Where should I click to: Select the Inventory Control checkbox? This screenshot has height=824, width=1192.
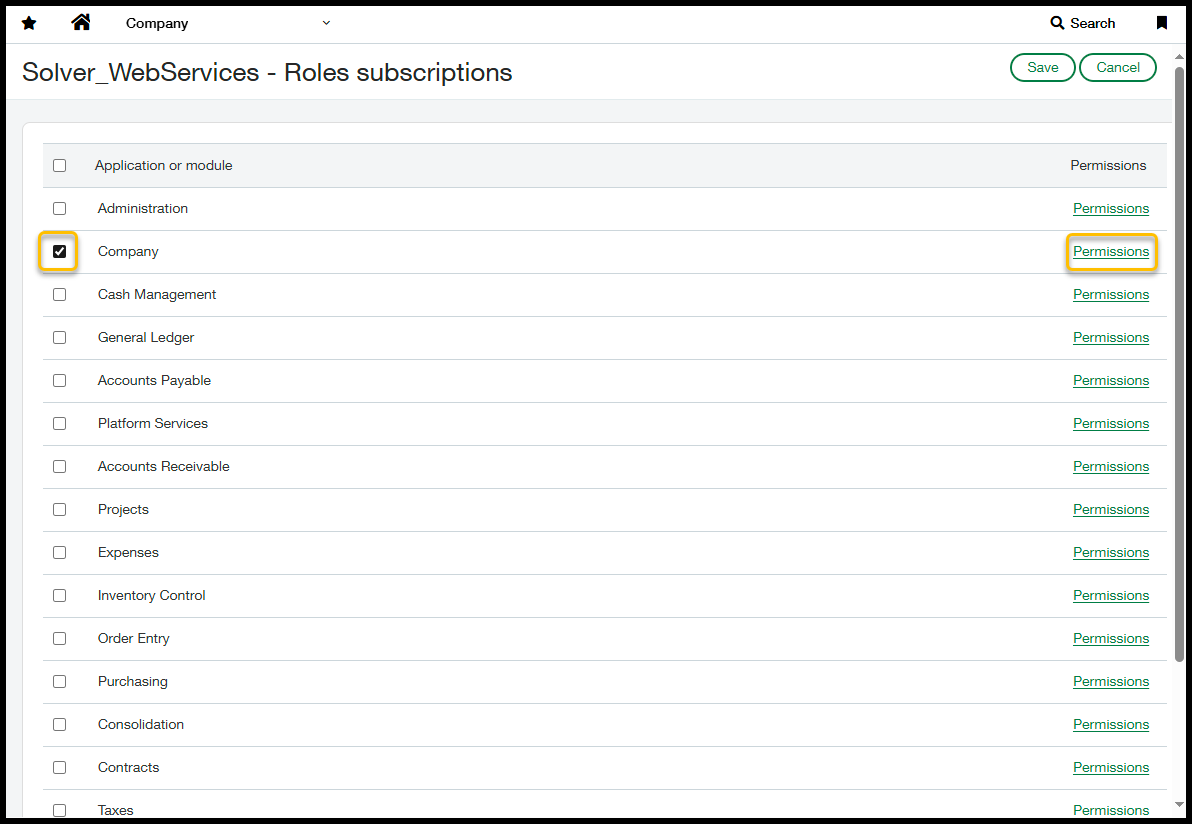pyautogui.click(x=60, y=596)
